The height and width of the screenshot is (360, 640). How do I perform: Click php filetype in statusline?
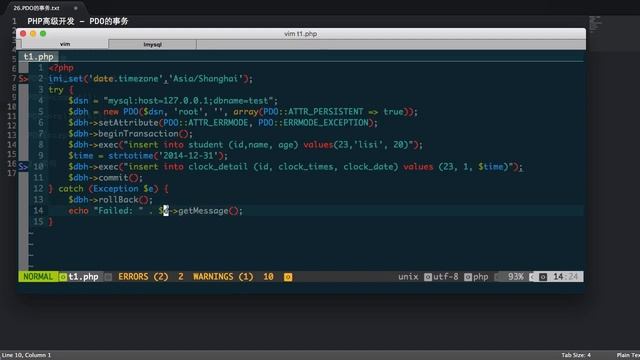[x=480, y=277]
